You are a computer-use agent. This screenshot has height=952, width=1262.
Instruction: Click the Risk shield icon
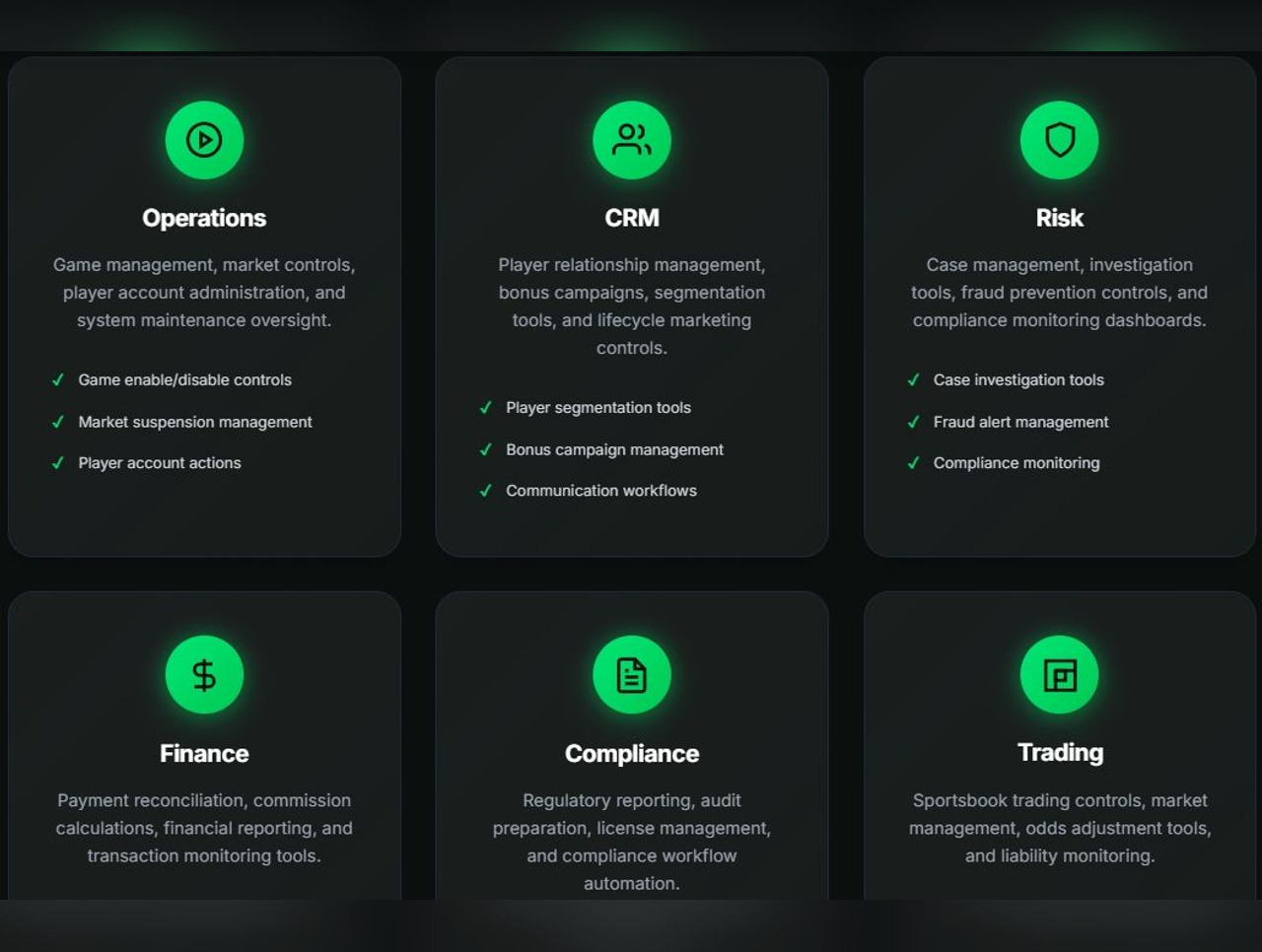pos(1060,140)
